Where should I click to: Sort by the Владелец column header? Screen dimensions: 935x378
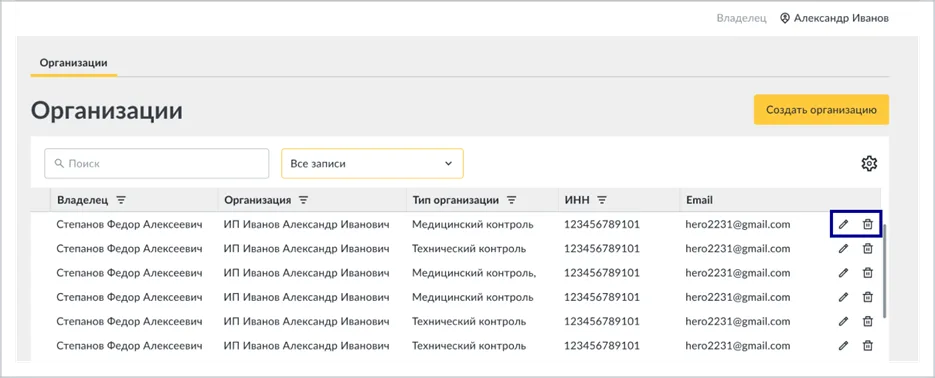(82, 200)
